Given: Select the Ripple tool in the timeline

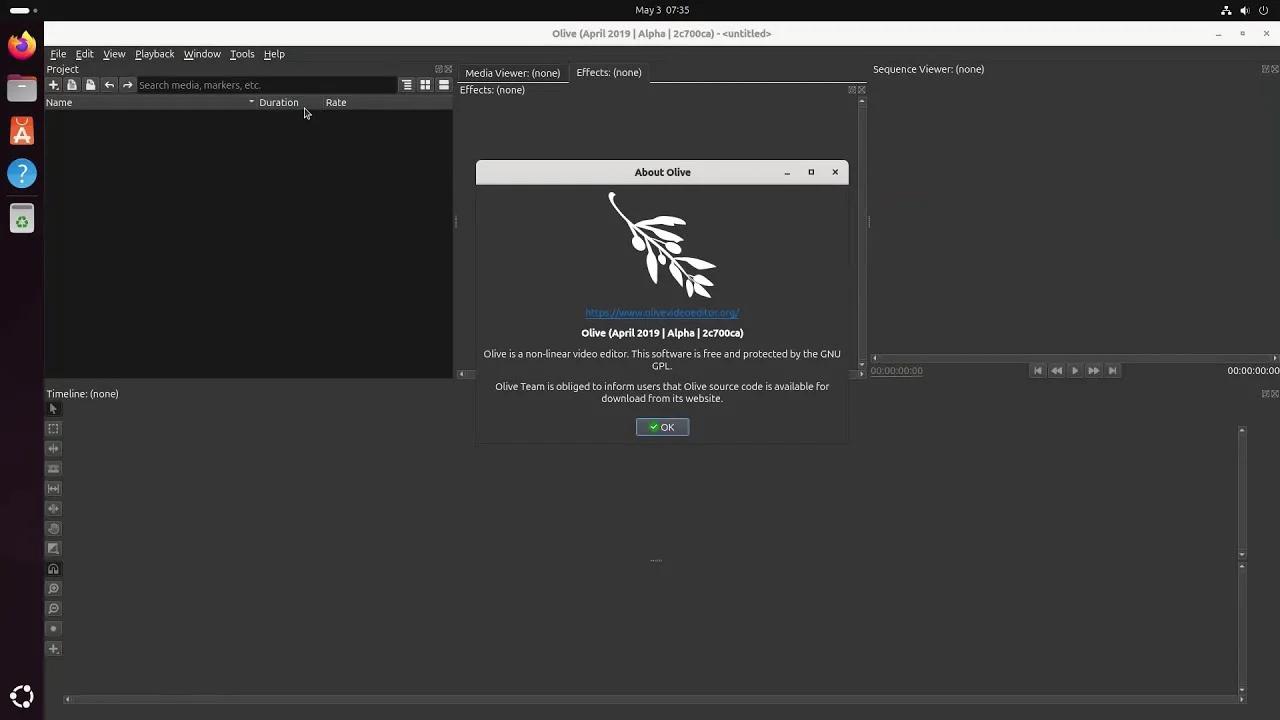Looking at the screenshot, I should click(x=53, y=448).
